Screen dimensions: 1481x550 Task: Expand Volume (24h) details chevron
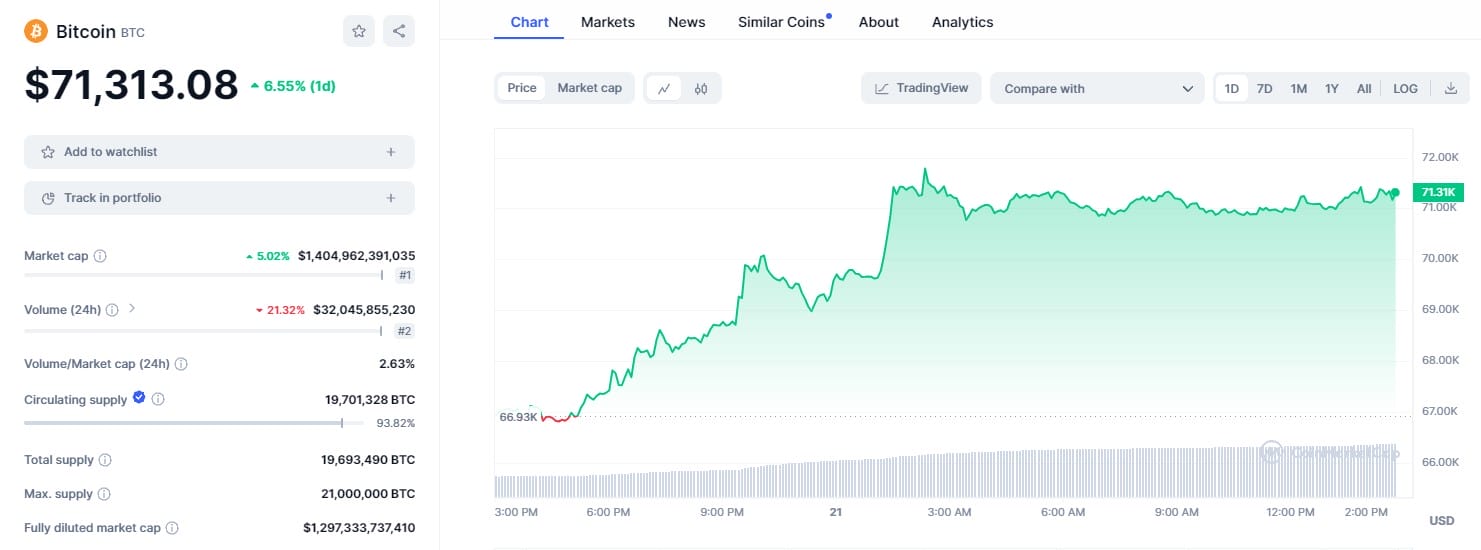click(132, 309)
